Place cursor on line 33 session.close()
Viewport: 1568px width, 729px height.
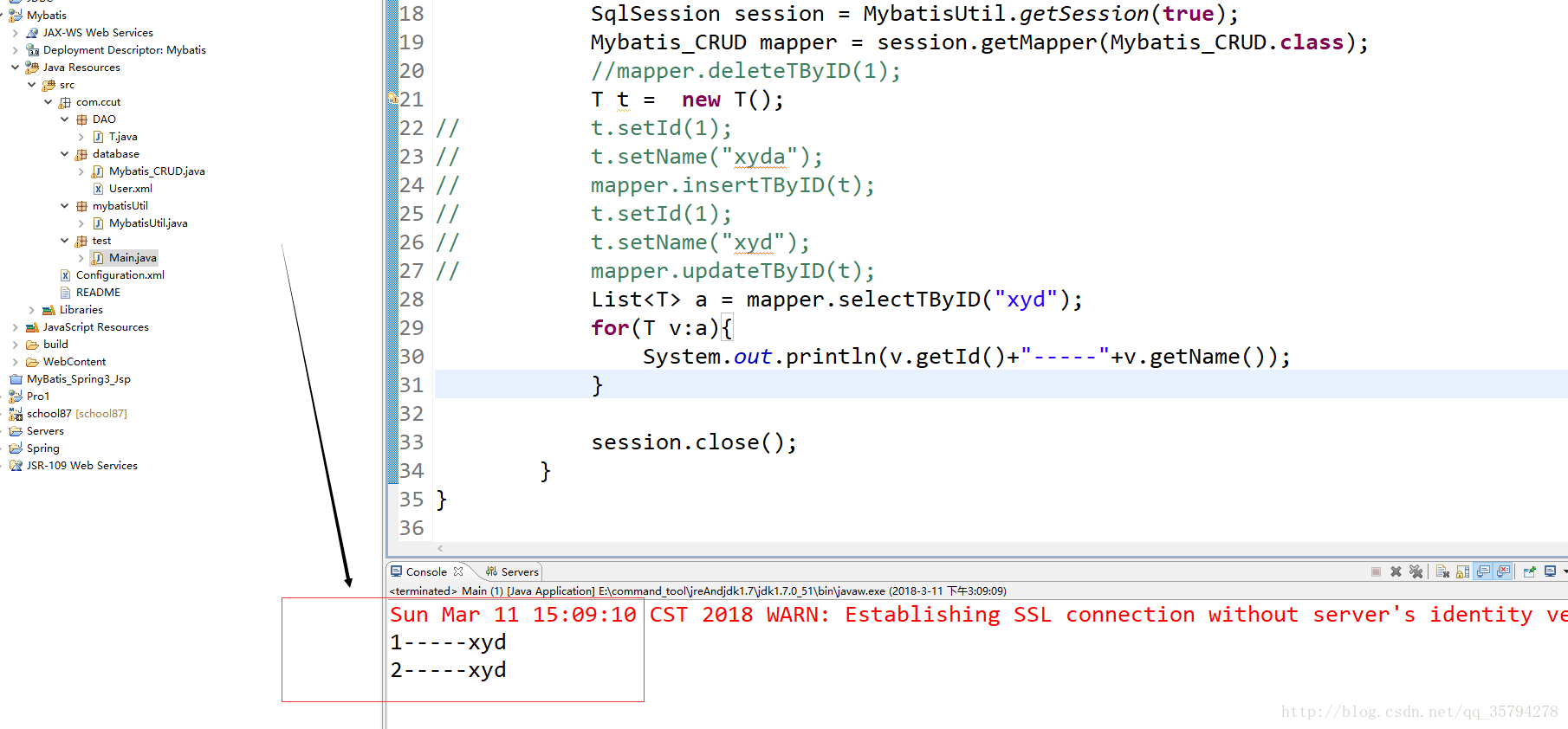coord(694,442)
